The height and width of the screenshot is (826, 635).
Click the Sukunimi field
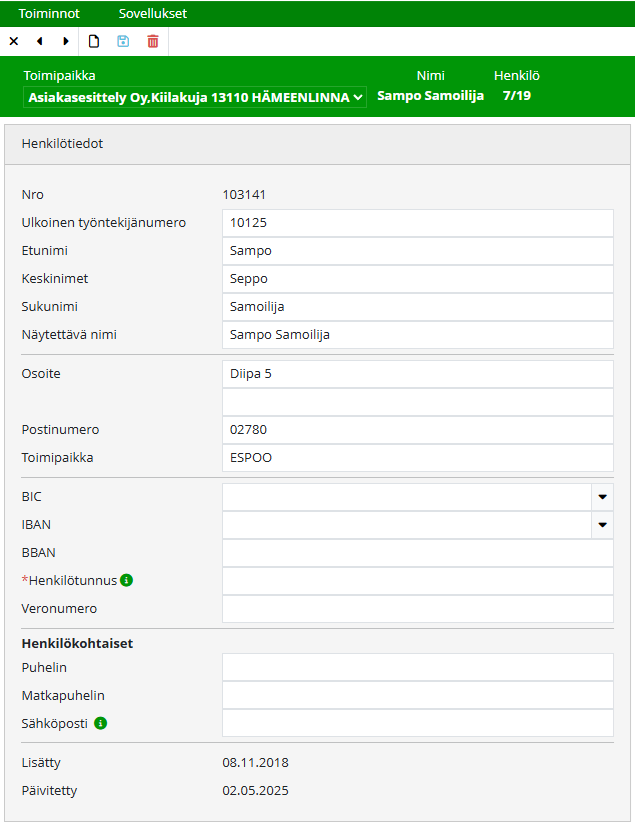[x=417, y=307]
